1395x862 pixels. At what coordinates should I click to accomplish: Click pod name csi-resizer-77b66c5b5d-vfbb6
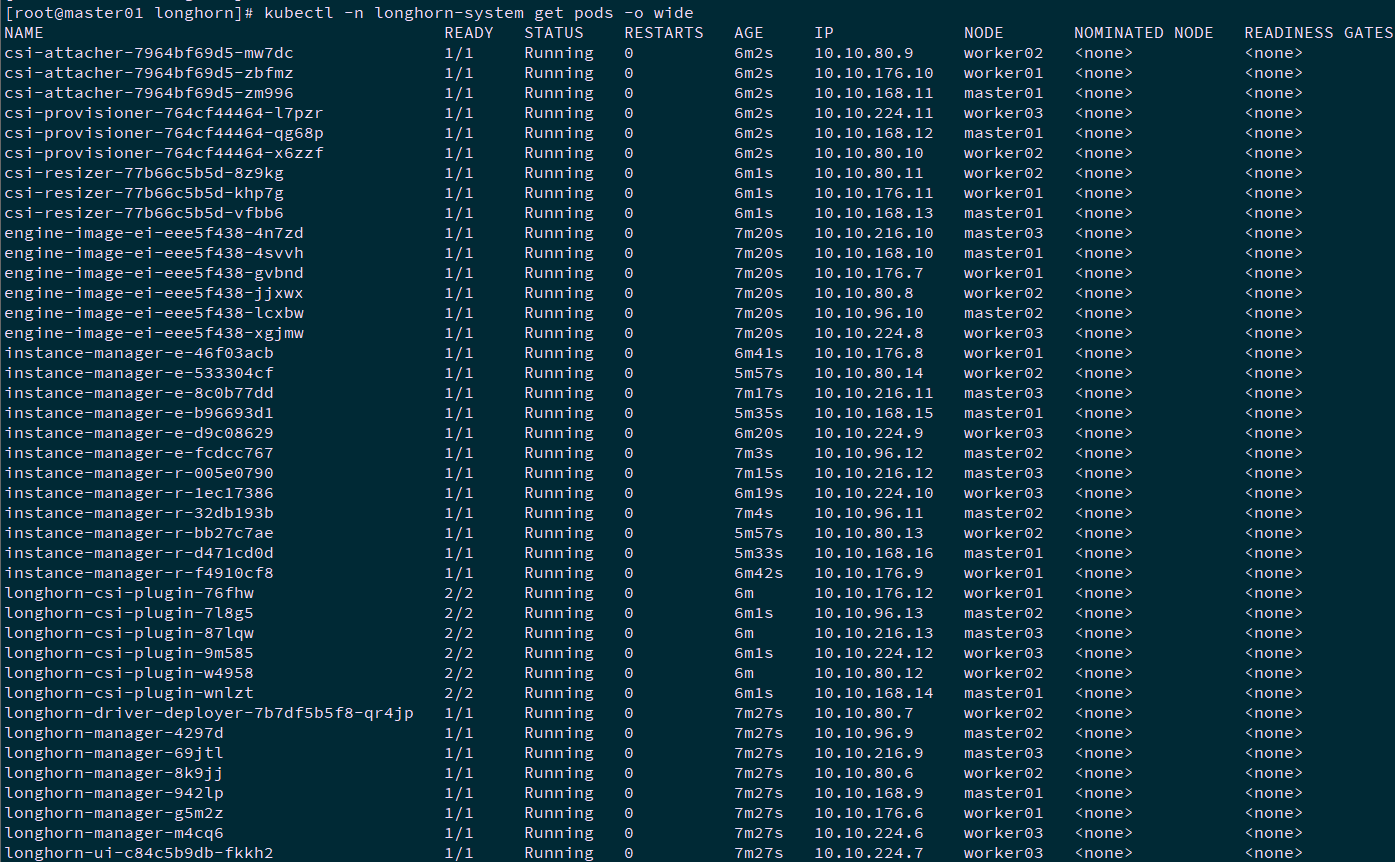pos(144,213)
